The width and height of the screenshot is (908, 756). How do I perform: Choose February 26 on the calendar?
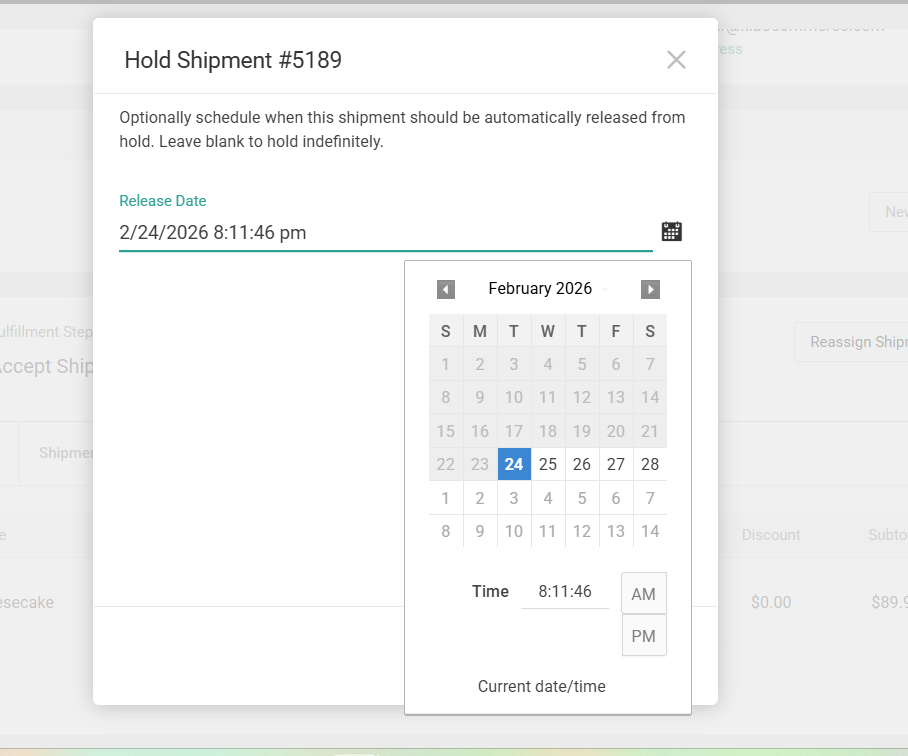582,464
